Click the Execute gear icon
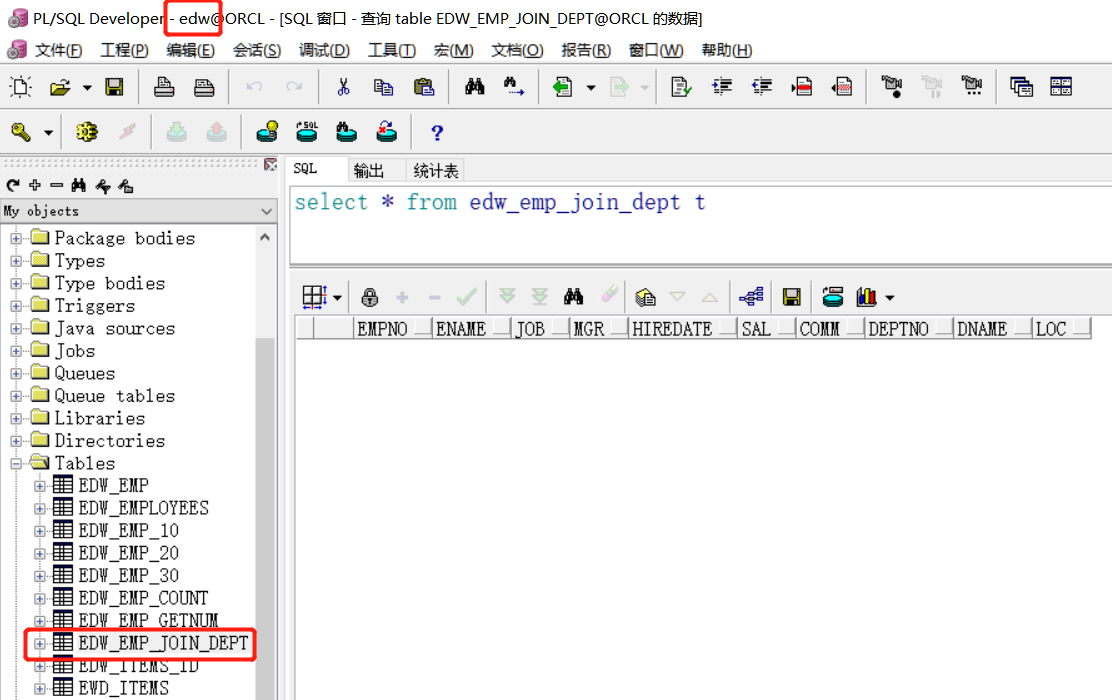The image size is (1112, 700). [87, 132]
